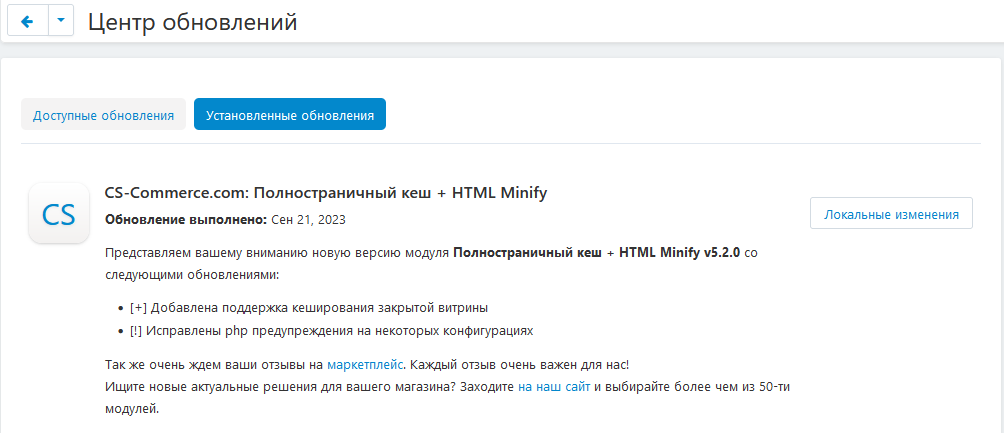Image resolution: width=1004 pixels, height=433 pixels.
Task: Switch to the Доступные обновления tab
Action: point(104,115)
